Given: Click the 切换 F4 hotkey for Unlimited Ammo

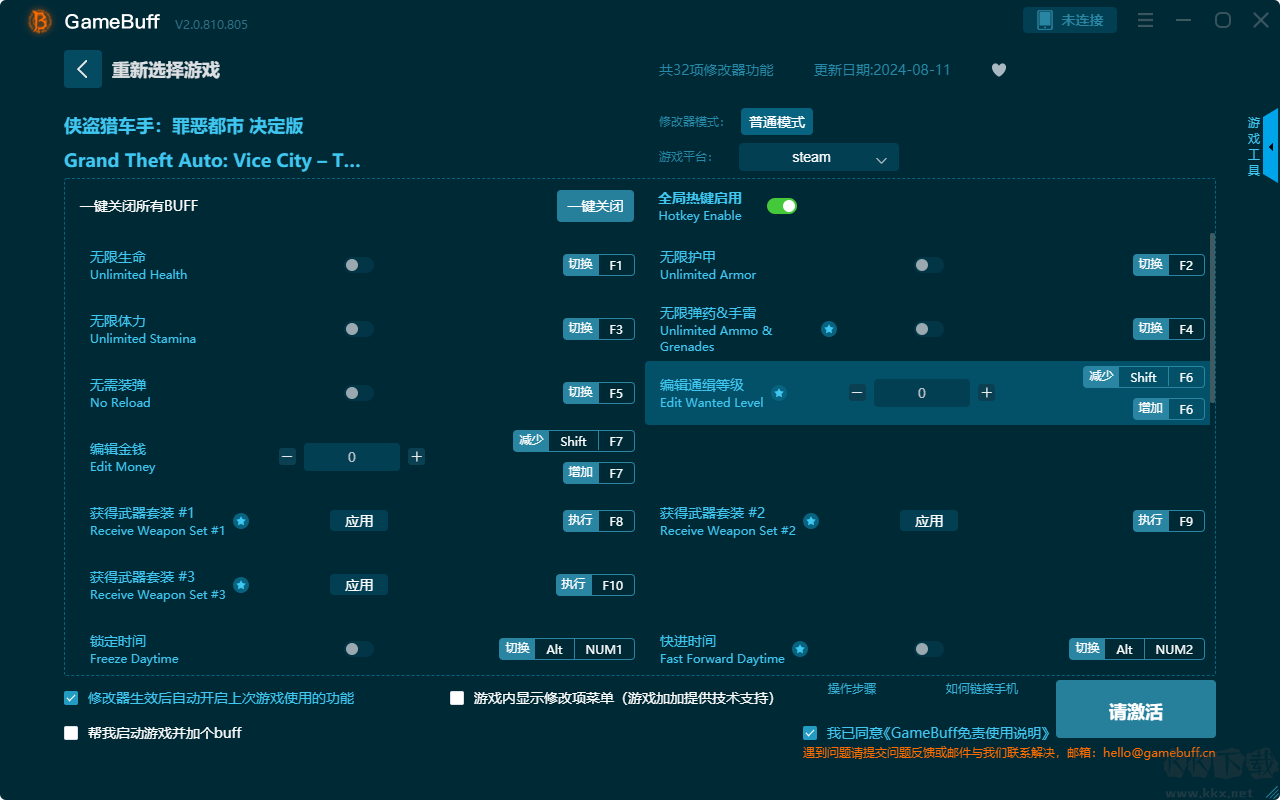Looking at the screenshot, I should [x=1169, y=329].
